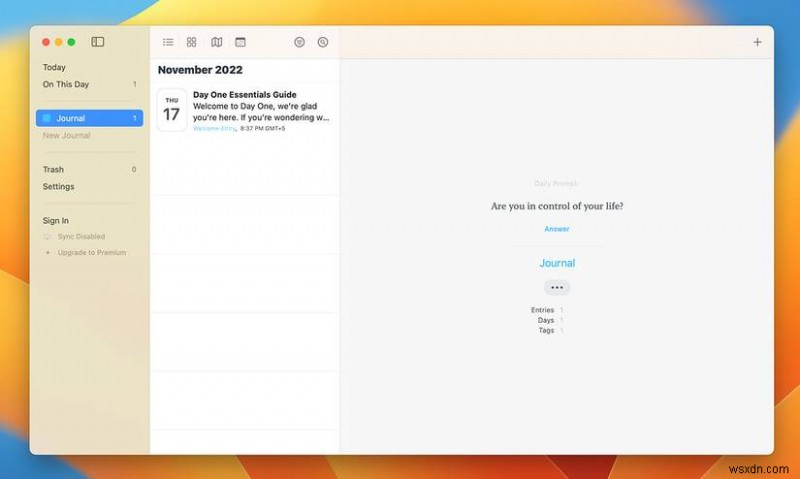800x479 pixels.
Task: Open Trash in the sidebar
Action: pos(53,169)
